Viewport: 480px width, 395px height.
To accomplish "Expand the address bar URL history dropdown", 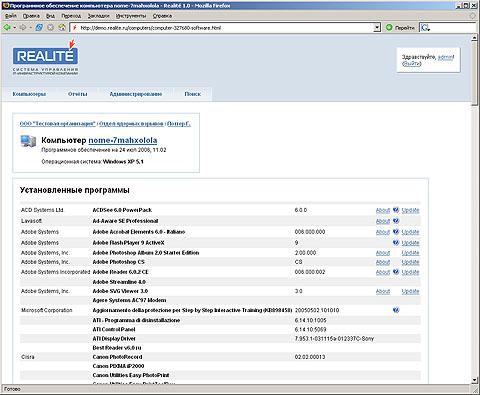I will click(x=377, y=28).
